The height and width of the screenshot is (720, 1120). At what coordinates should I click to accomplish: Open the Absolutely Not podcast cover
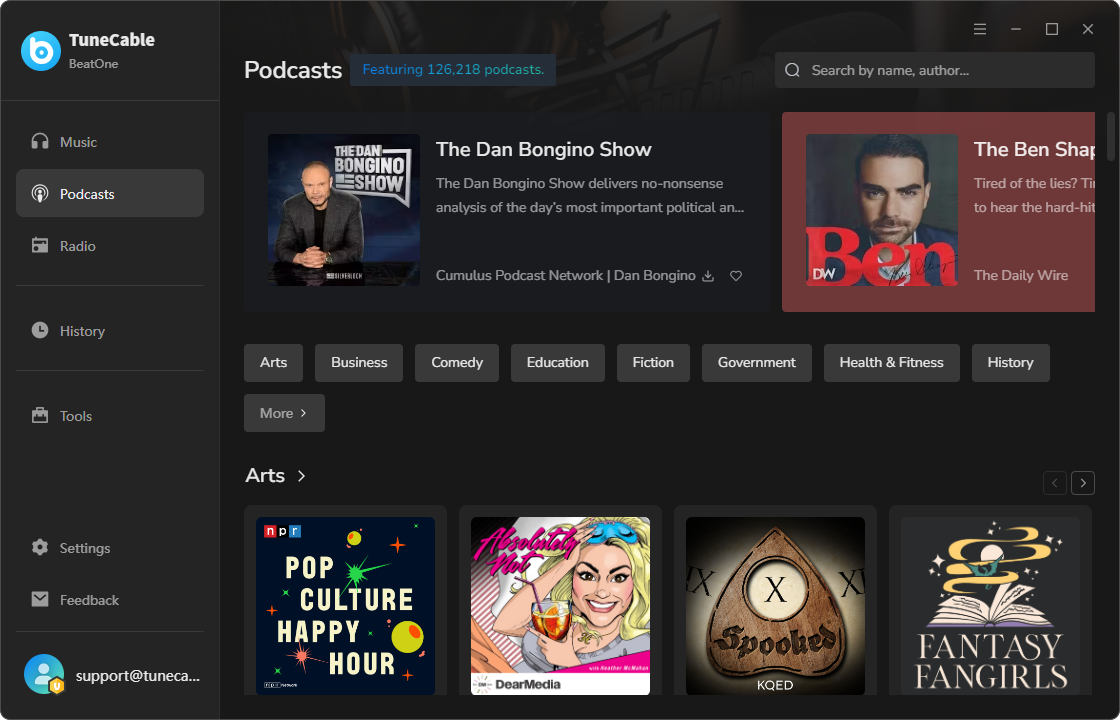point(561,606)
